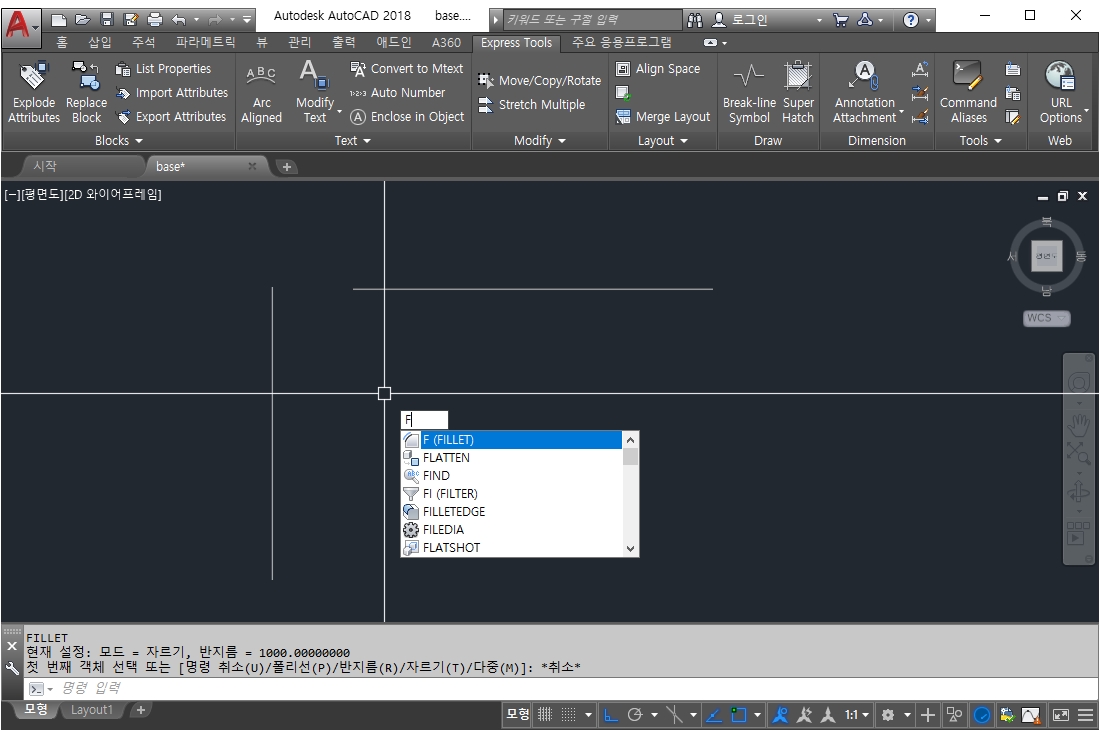Click the Auto Number tool
This screenshot has width=1100, height=731.
pos(397,93)
